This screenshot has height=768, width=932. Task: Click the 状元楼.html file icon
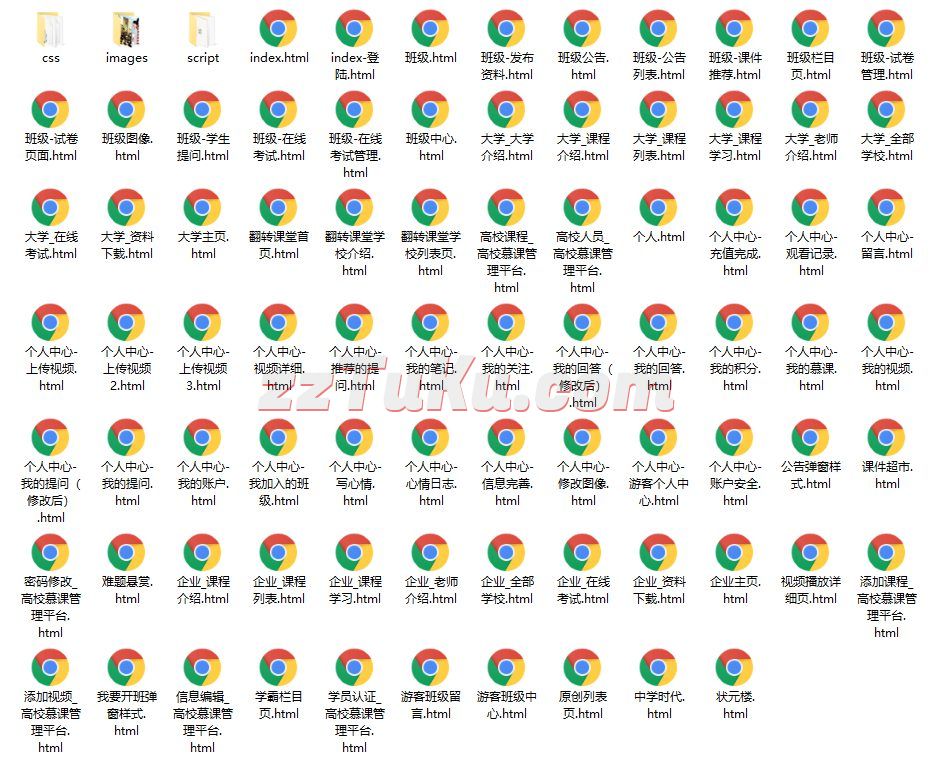click(734, 667)
